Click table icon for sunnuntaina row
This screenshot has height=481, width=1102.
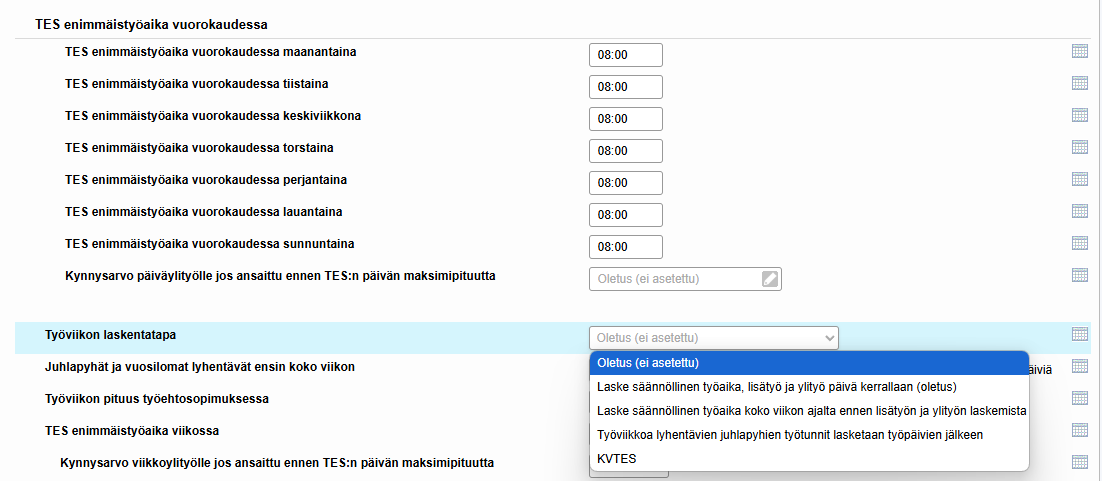[1080, 243]
